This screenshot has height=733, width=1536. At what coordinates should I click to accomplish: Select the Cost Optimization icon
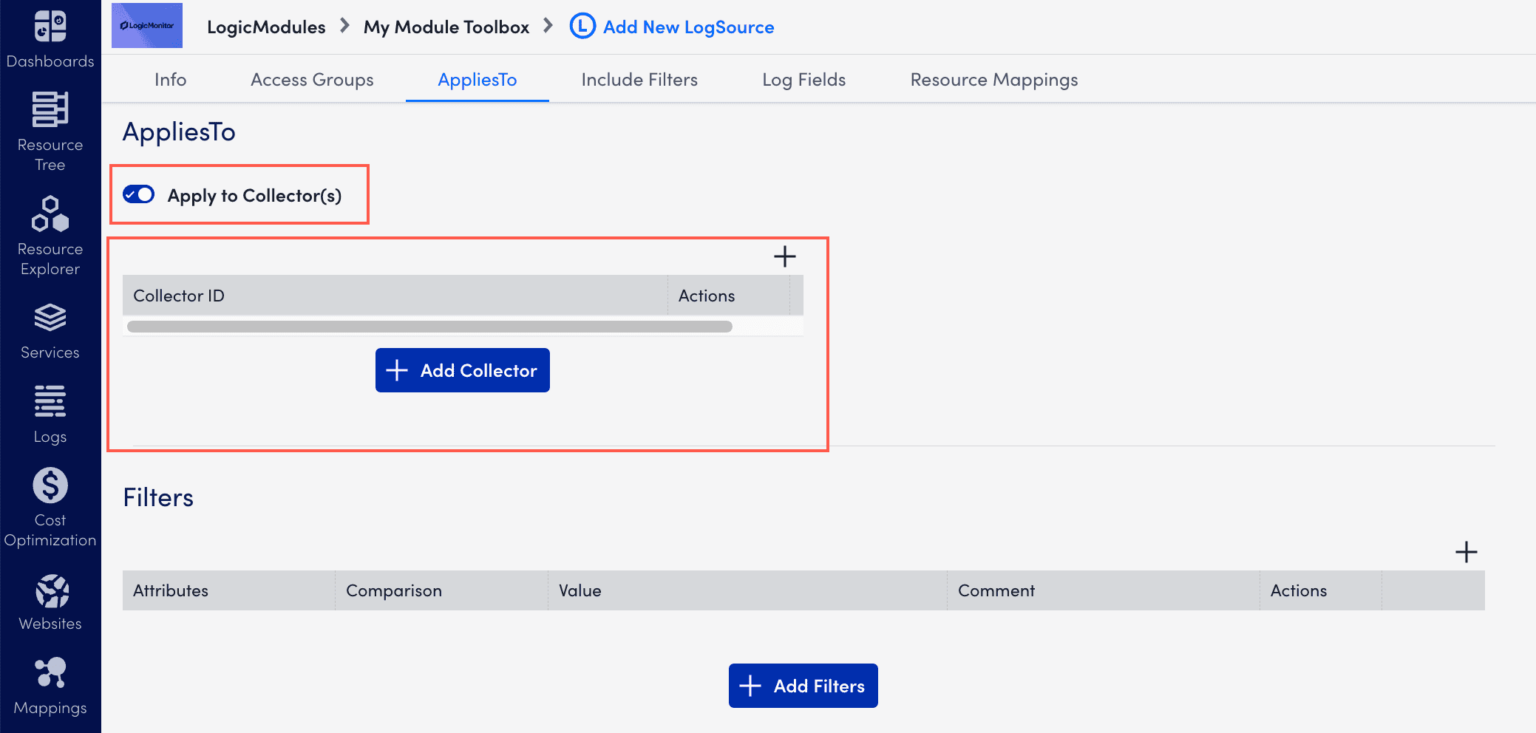pos(50,498)
